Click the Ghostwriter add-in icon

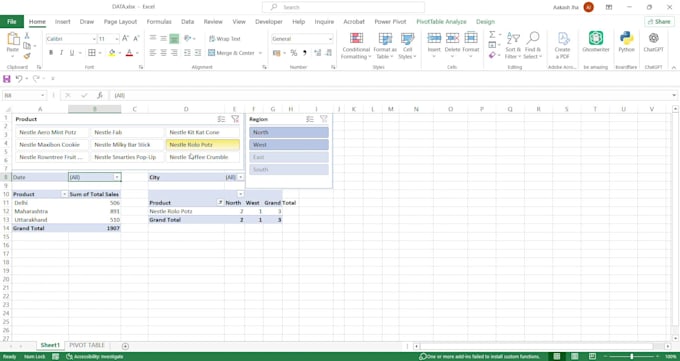[x=596, y=38]
